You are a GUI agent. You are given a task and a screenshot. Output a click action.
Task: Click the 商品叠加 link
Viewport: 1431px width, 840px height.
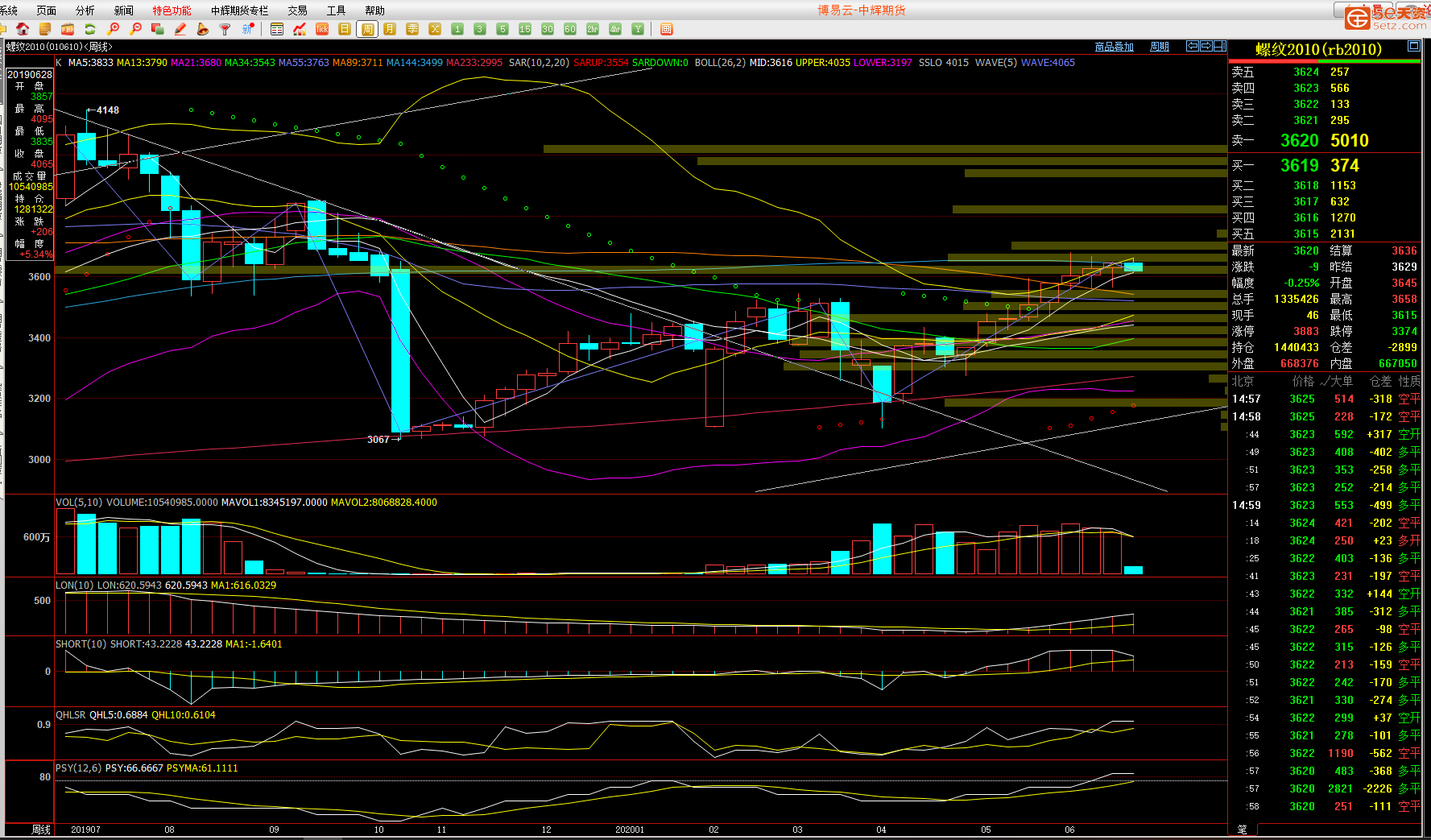pos(1115,47)
